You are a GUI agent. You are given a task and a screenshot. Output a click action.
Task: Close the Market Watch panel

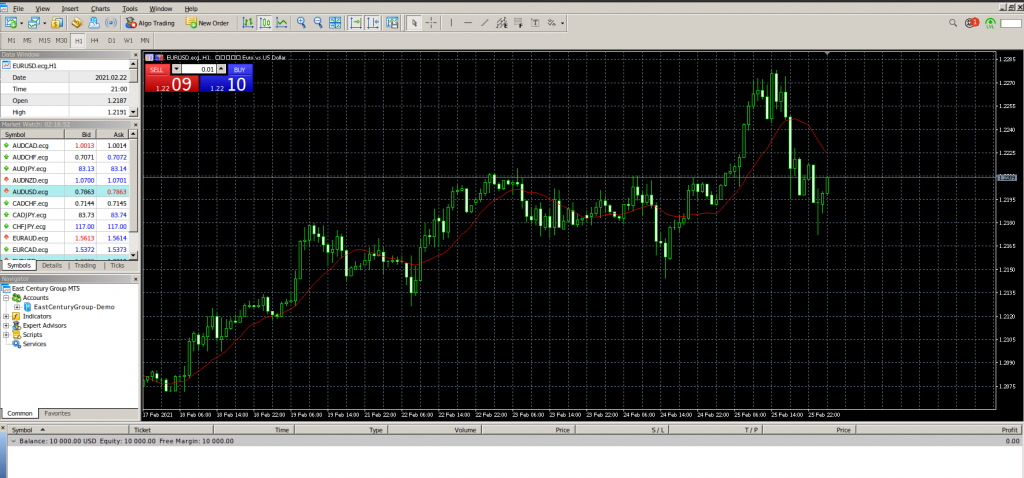(136, 124)
